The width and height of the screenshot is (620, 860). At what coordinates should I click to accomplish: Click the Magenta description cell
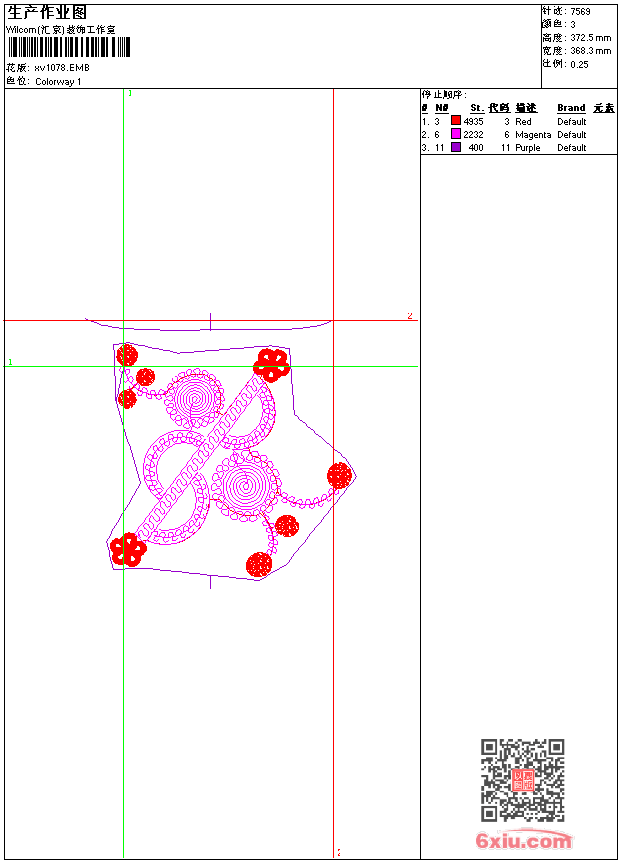coord(533,135)
